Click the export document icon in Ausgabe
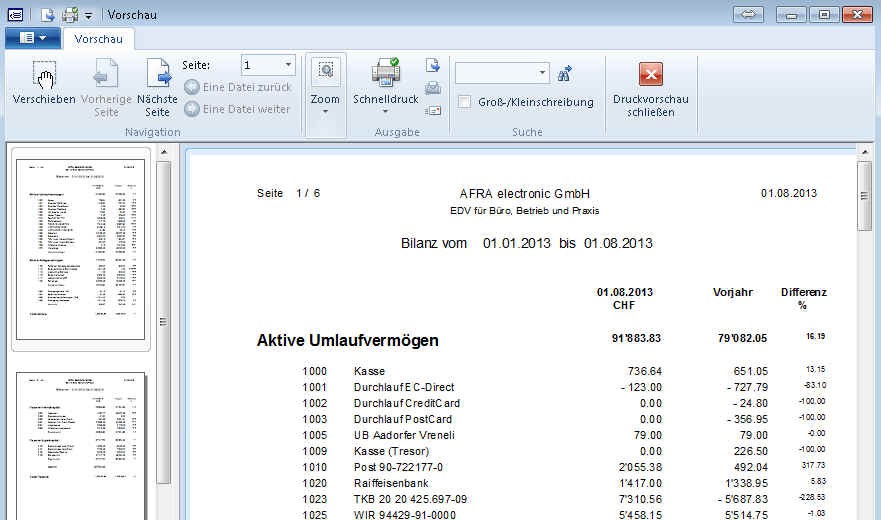The image size is (881, 520). pyautogui.click(x=433, y=65)
